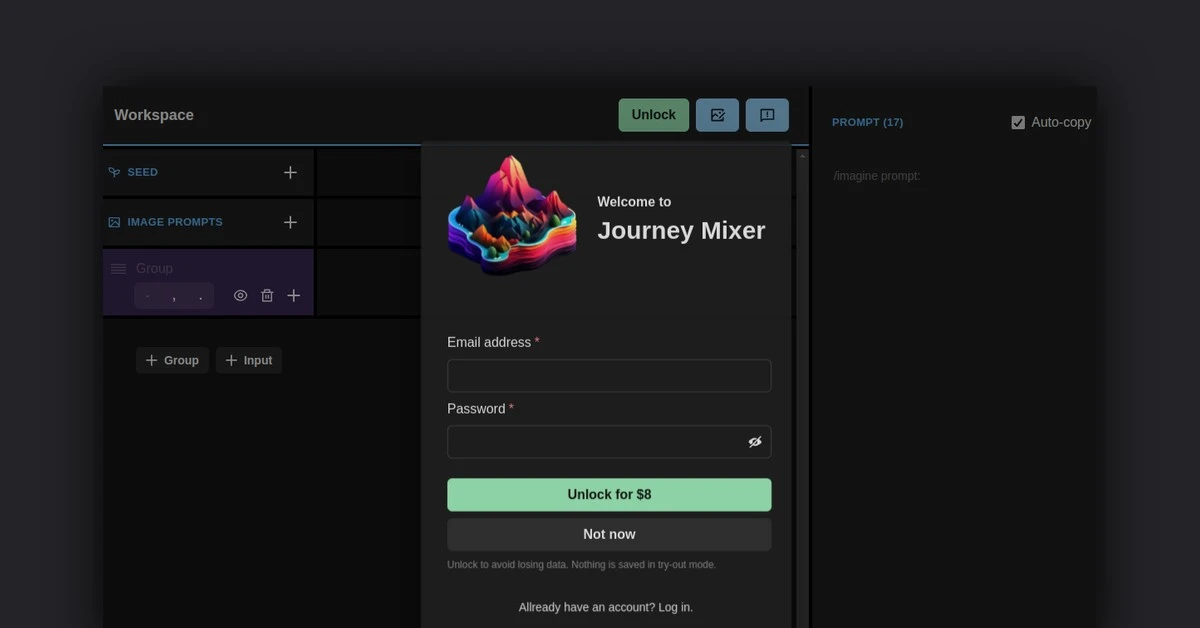Reveal the password with the eye icon
Screen dimensions: 1200x628
(755, 441)
